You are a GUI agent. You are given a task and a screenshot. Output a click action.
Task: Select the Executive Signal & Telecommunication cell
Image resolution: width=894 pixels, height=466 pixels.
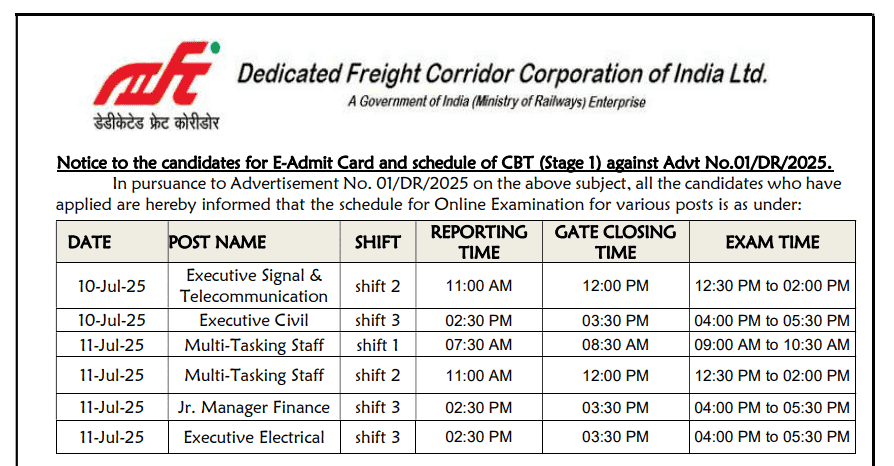point(254,285)
